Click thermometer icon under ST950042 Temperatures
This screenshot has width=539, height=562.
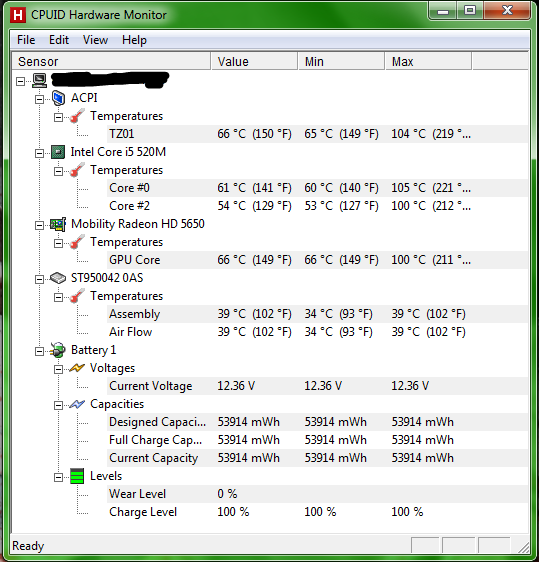tap(77, 296)
